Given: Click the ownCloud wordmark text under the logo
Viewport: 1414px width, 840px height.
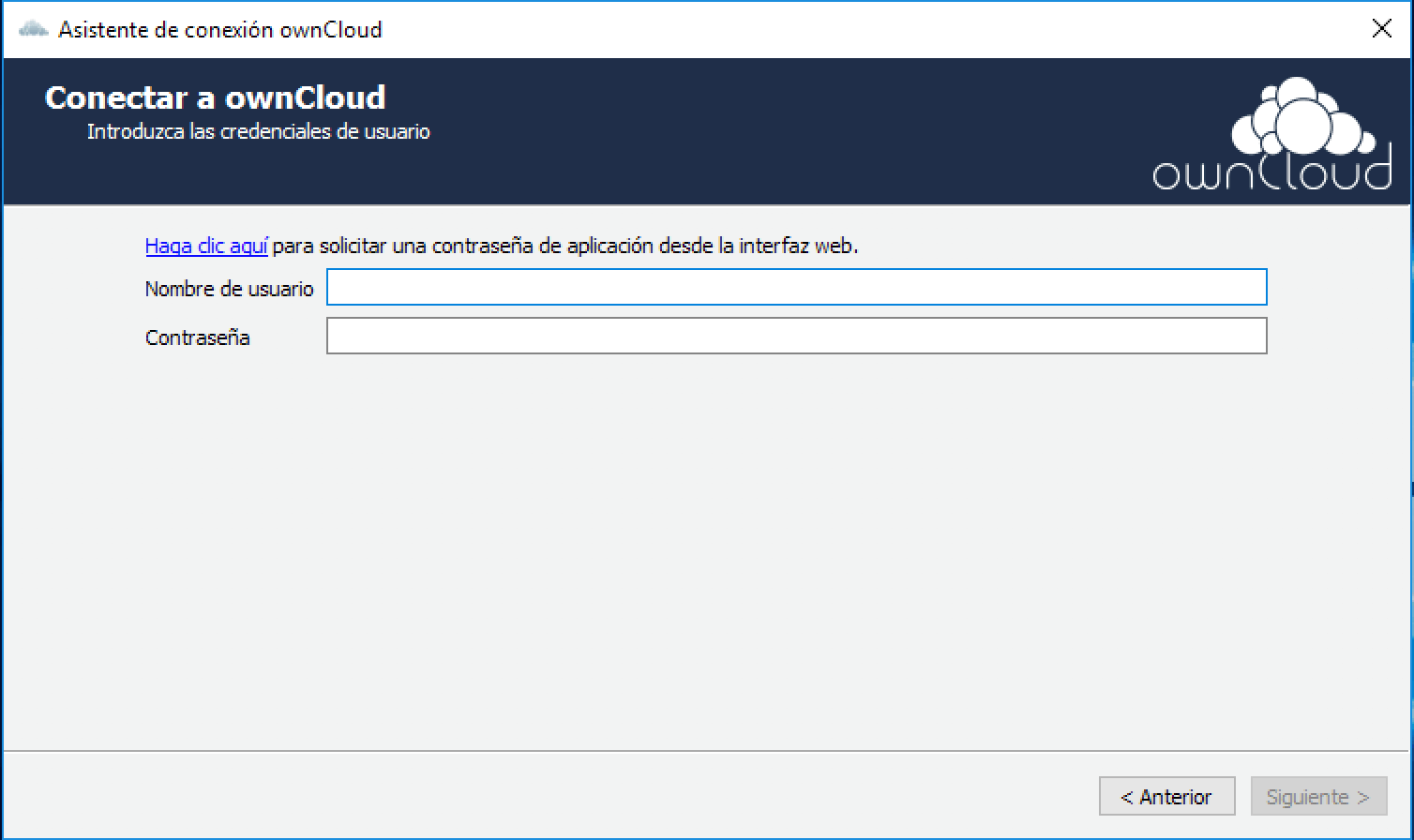Looking at the screenshot, I should (1271, 173).
